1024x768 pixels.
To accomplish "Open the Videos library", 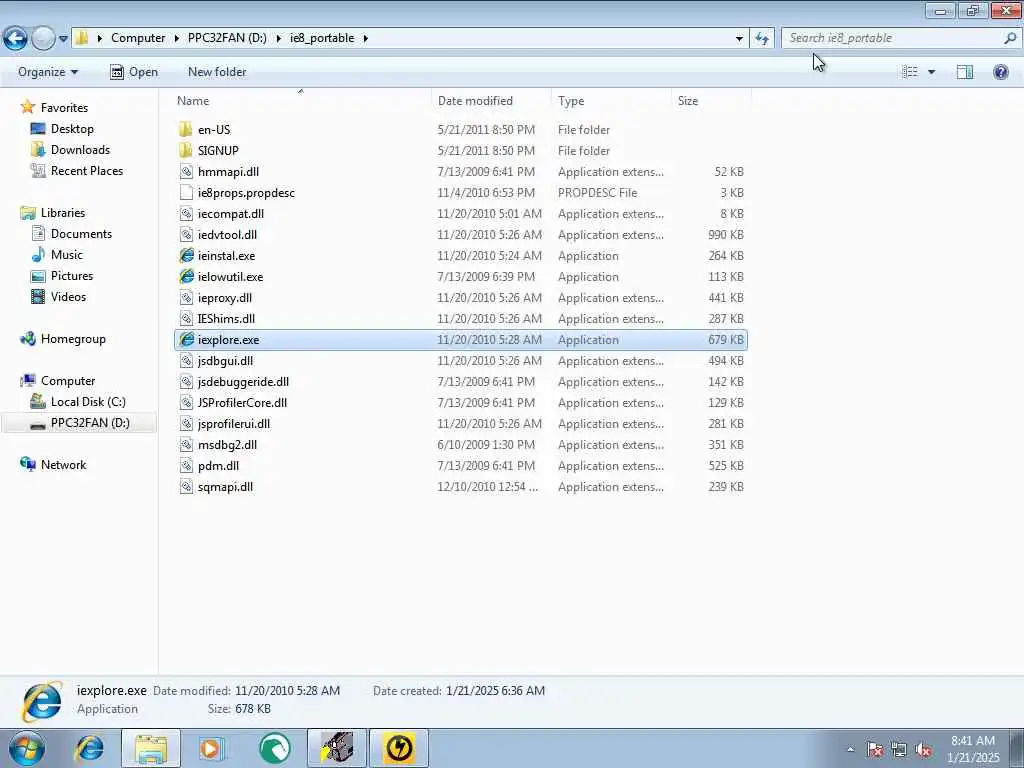I will point(68,296).
